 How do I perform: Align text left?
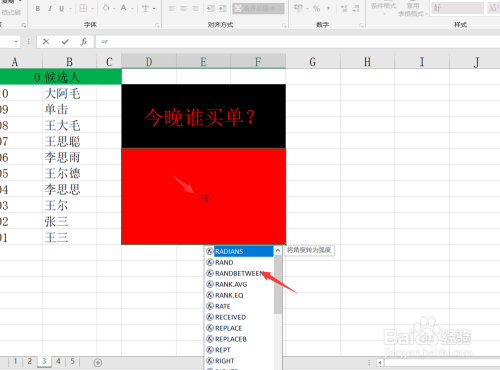(x=171, y=9)
